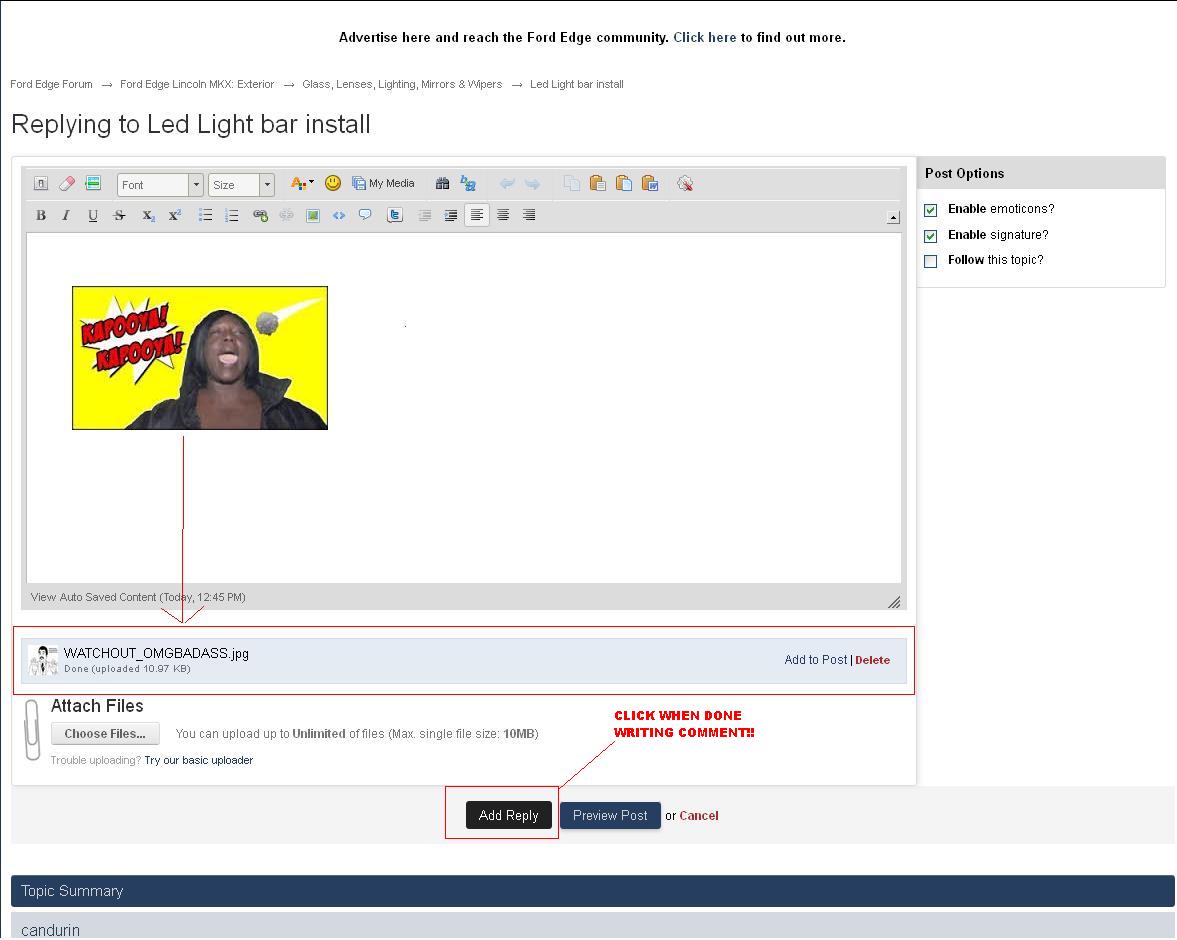
Task: Toggle Bold formatting
Action: point(41,215)
